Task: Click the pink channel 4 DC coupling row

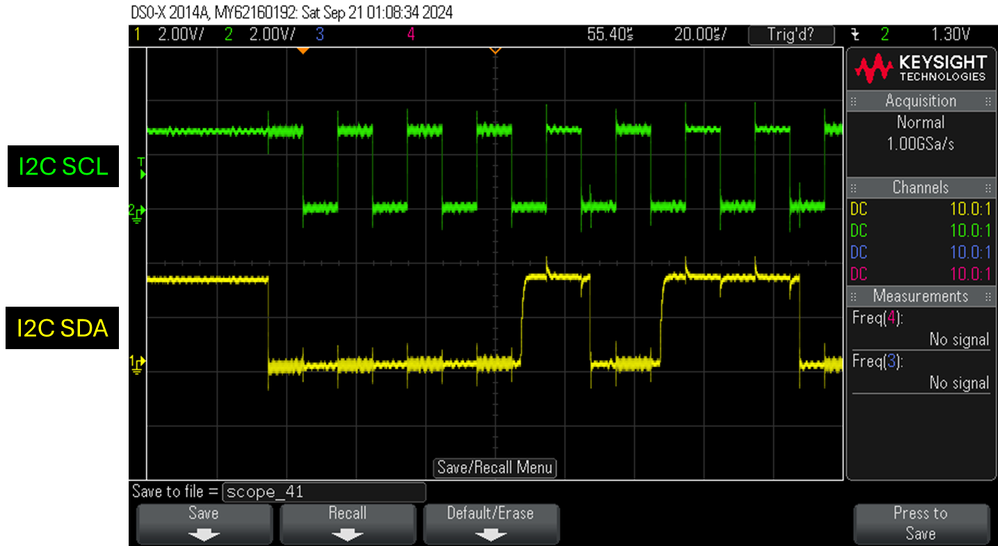Action: click(920, 274)
